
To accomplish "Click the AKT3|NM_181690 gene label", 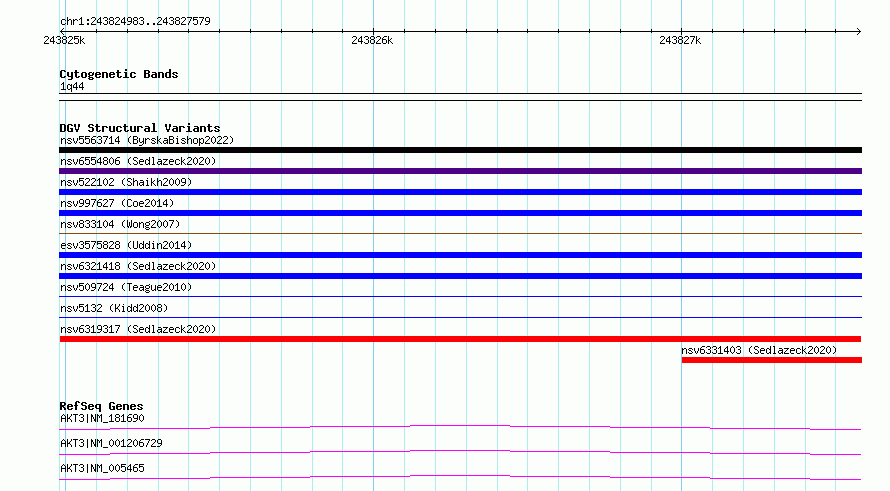I will pyautogui.click(x=102, y=418).
